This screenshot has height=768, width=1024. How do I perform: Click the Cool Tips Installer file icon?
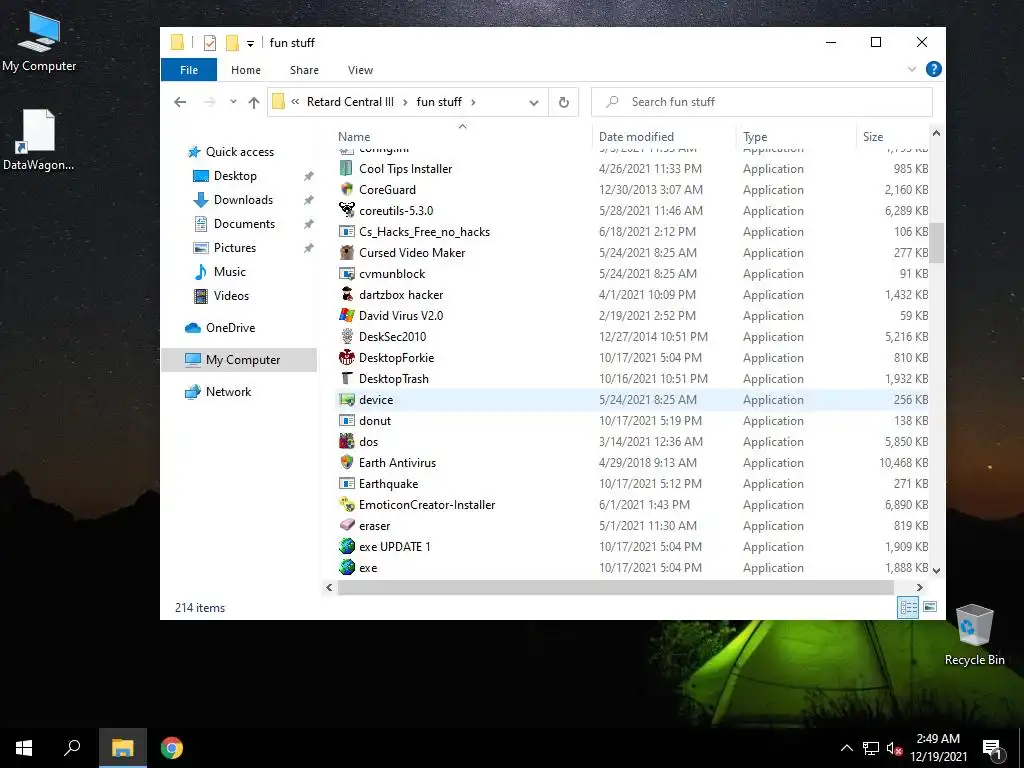[x=346, y=168]
